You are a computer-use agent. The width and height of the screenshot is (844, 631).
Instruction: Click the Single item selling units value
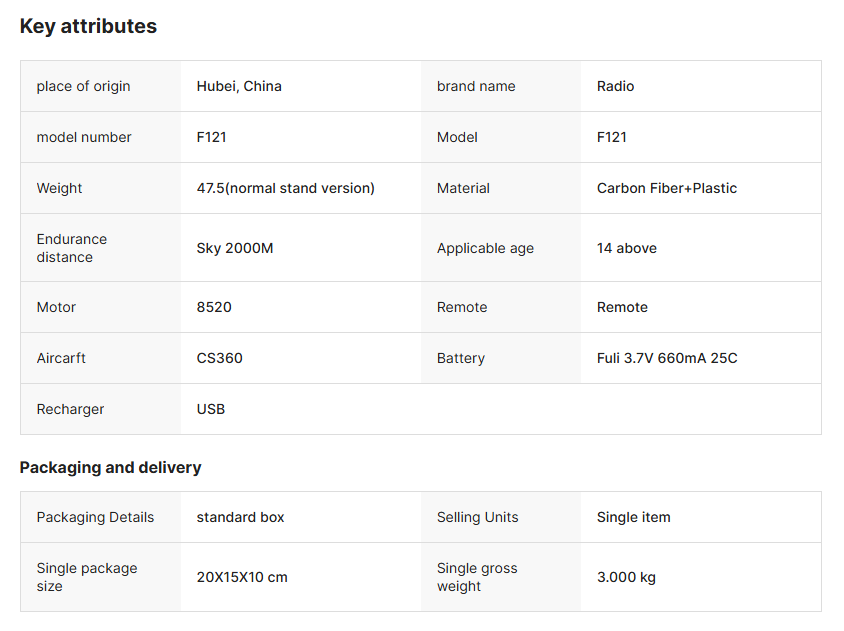(x=633, y=517)
